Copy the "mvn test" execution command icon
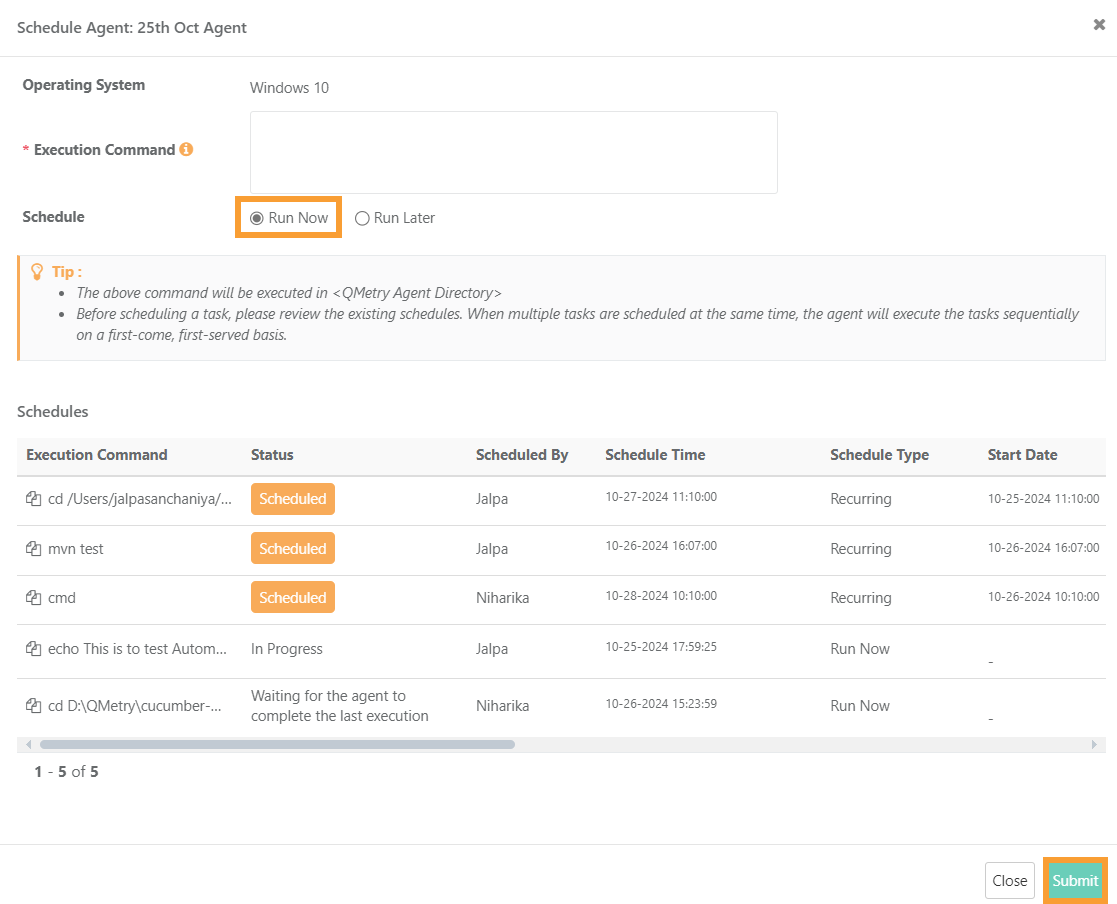 [x=31, y=548]
